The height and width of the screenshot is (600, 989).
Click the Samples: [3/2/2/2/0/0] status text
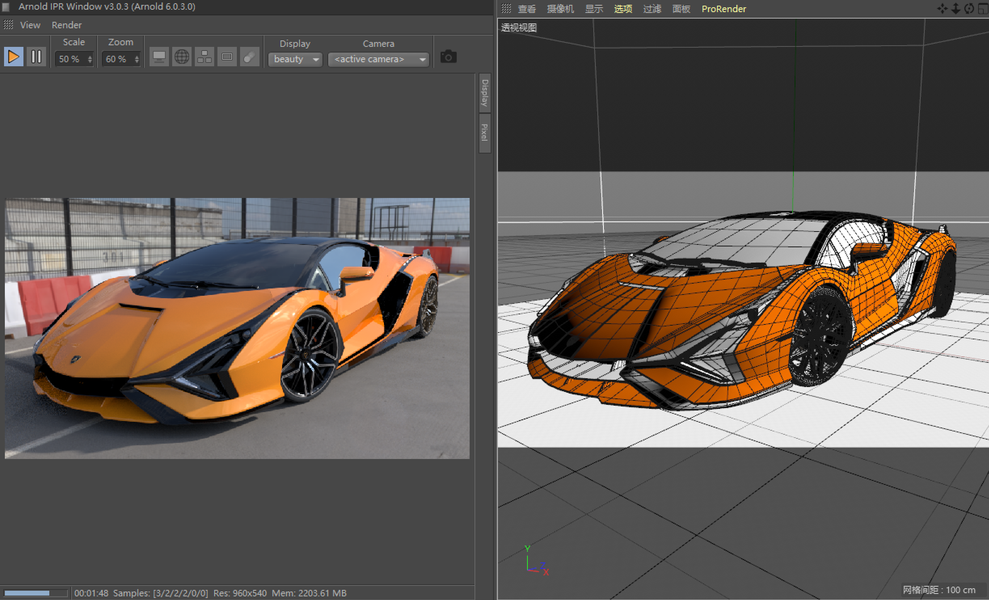pyautogui.click(x=160, y=593)
